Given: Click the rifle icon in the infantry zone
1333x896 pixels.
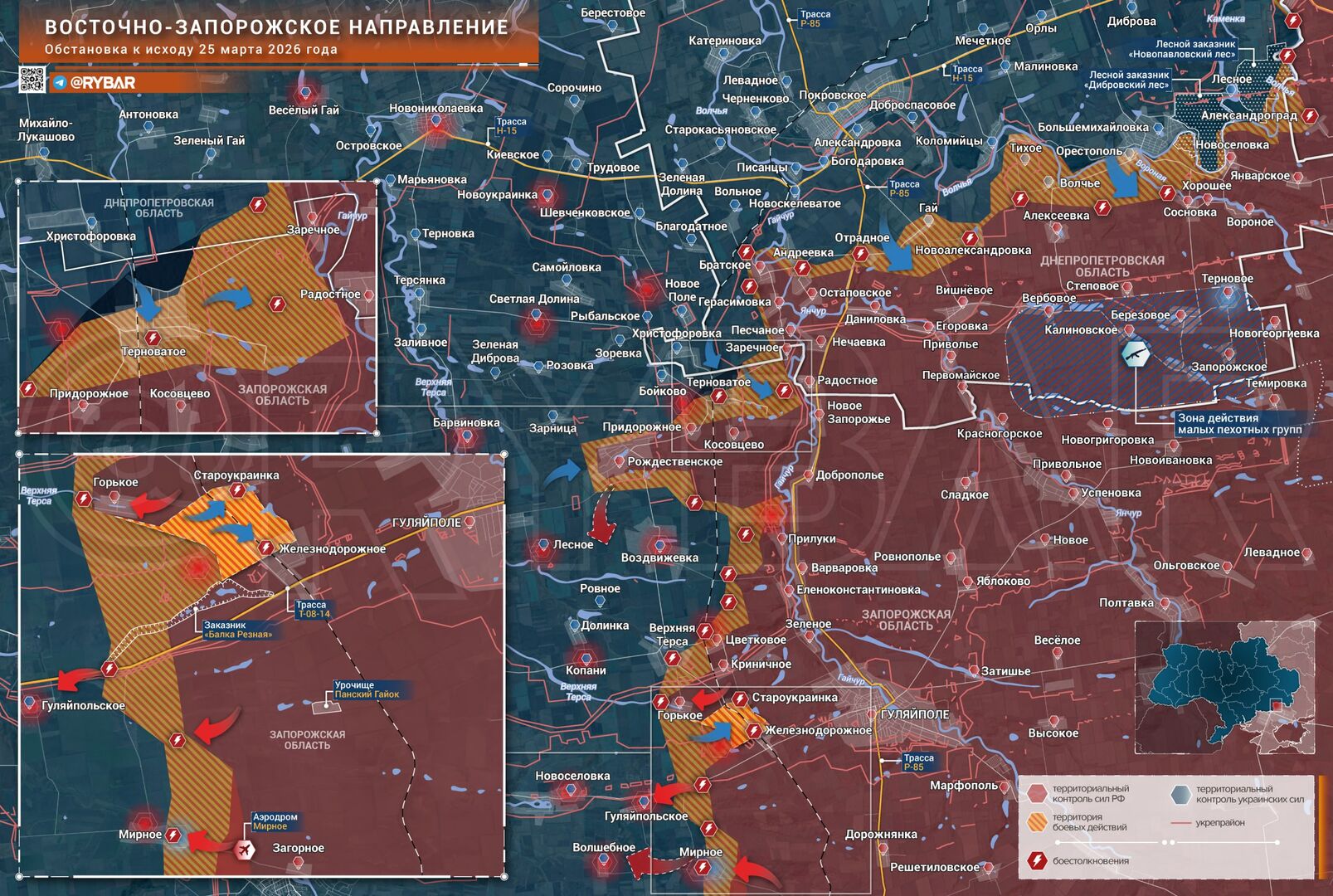Looking at the screenshot, I should 1135,354.
